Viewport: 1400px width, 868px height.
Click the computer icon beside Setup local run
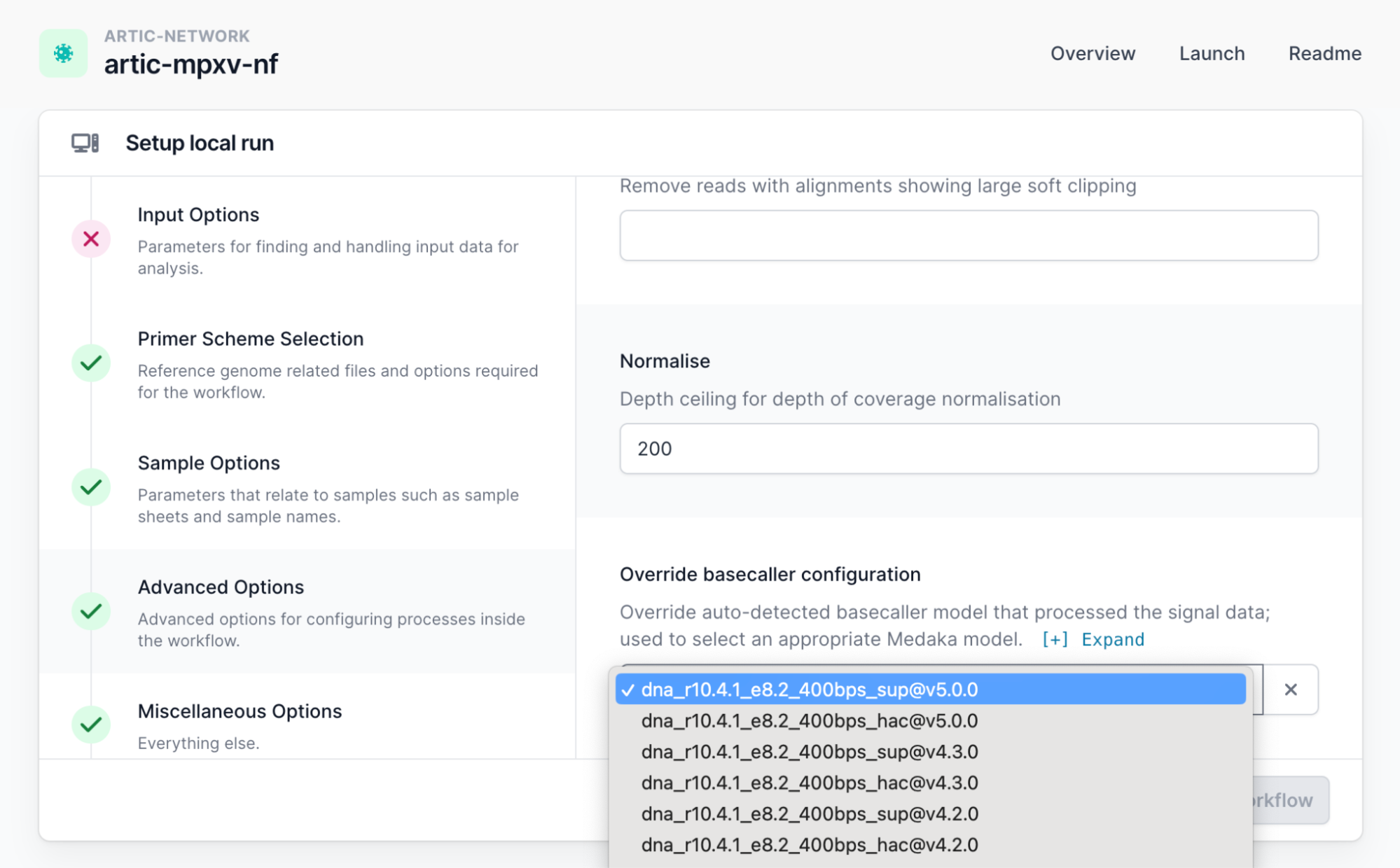pos(85,143)
